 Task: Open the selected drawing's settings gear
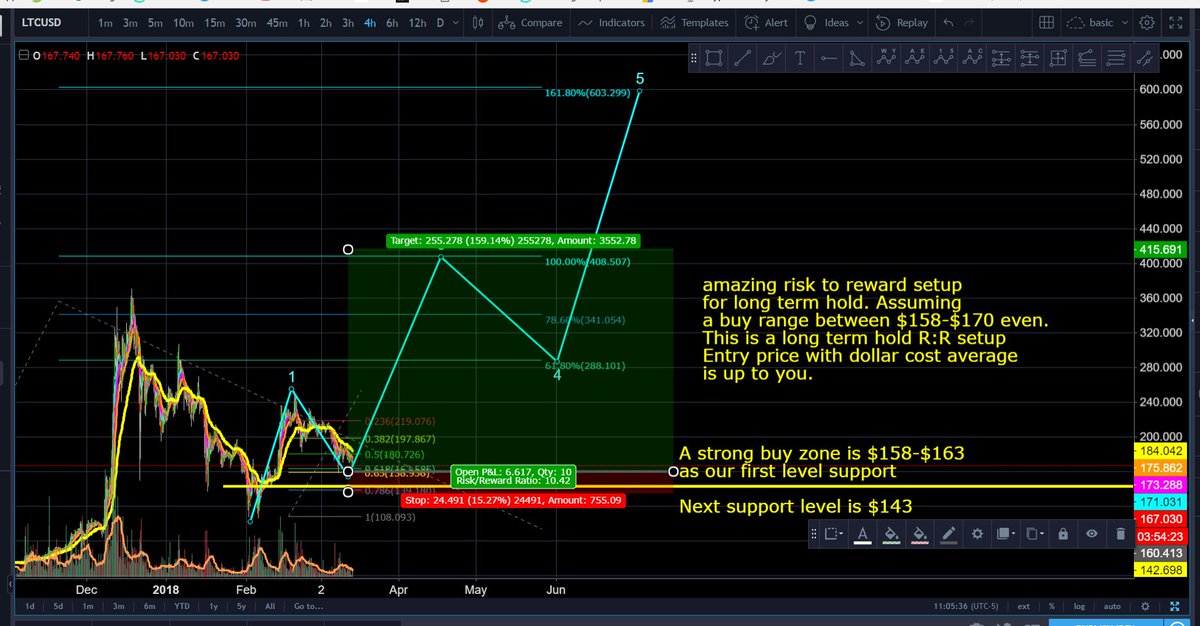click(977, 534)
